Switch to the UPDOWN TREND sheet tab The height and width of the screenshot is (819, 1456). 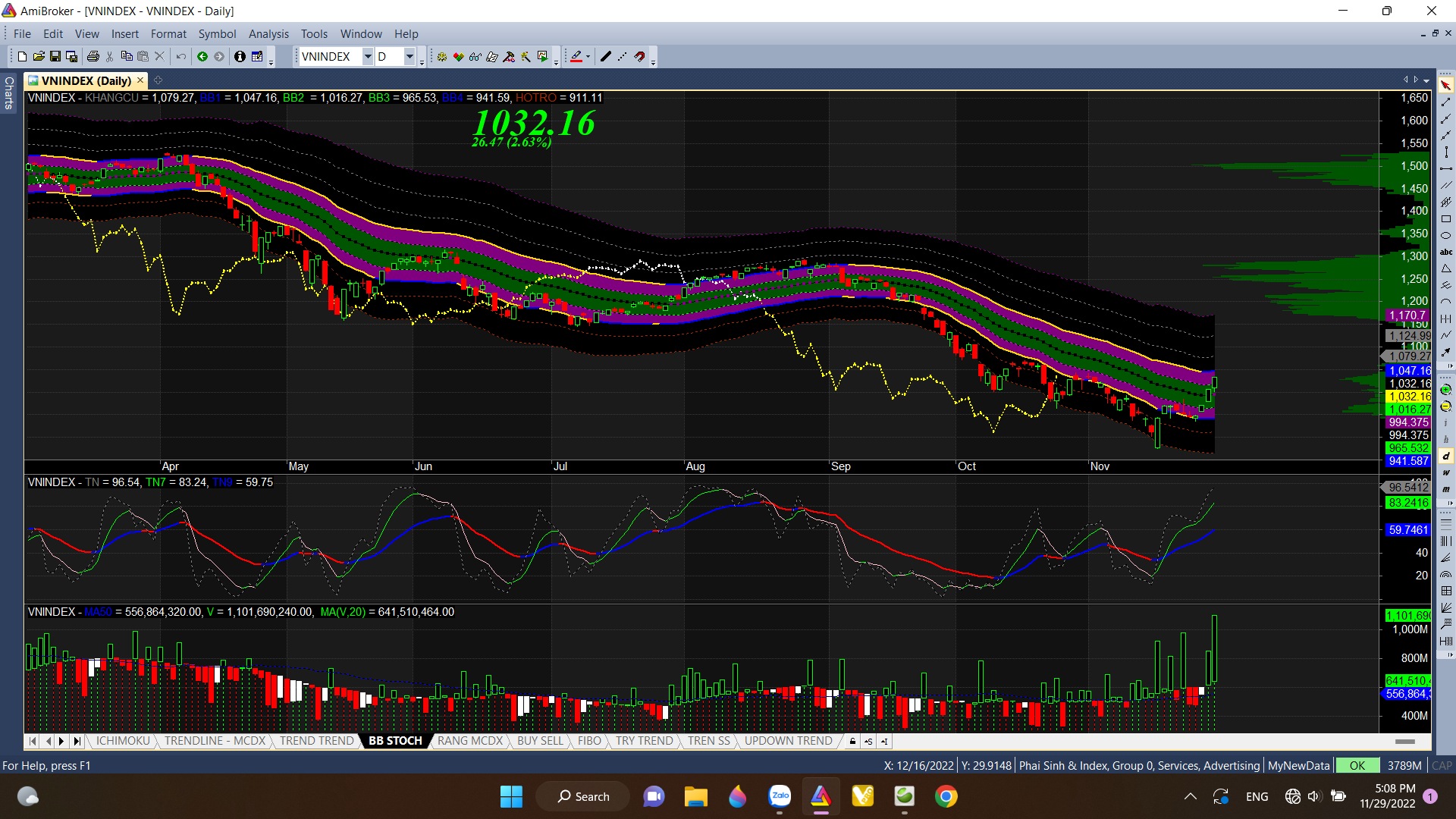788,741
